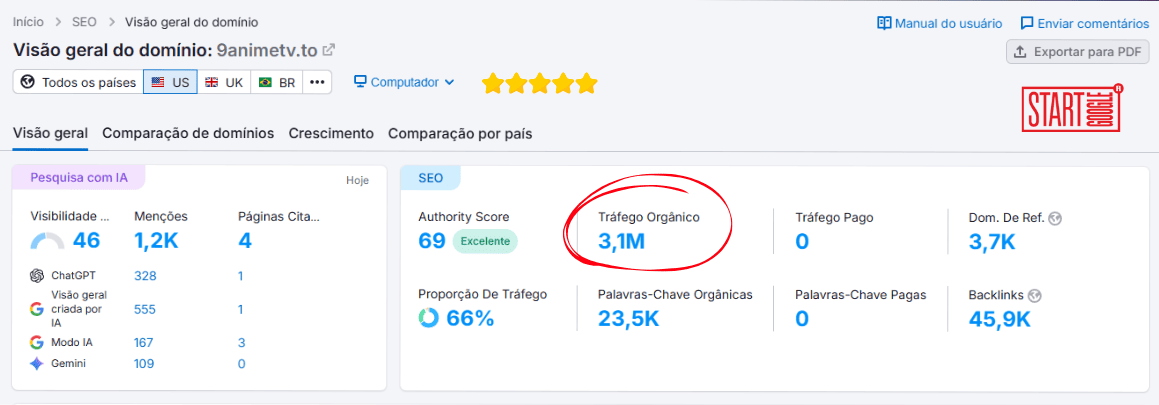Expand the Computador device dropdown

[x=404, y=83]
